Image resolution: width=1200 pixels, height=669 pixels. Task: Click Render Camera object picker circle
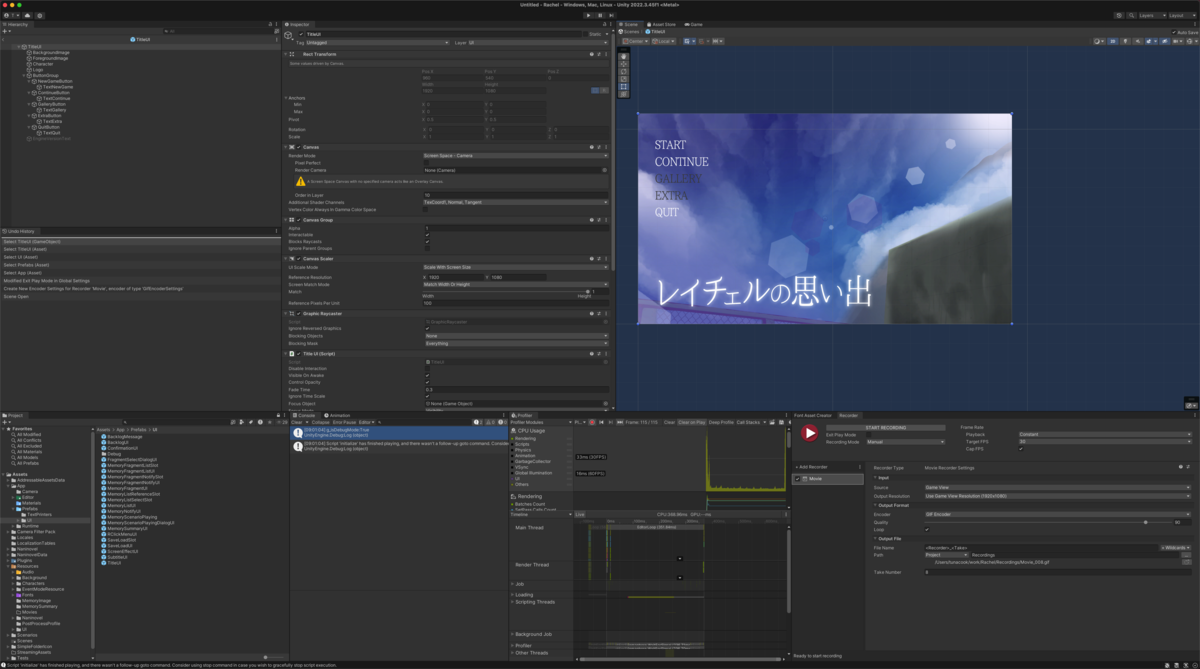coord(604,170)
